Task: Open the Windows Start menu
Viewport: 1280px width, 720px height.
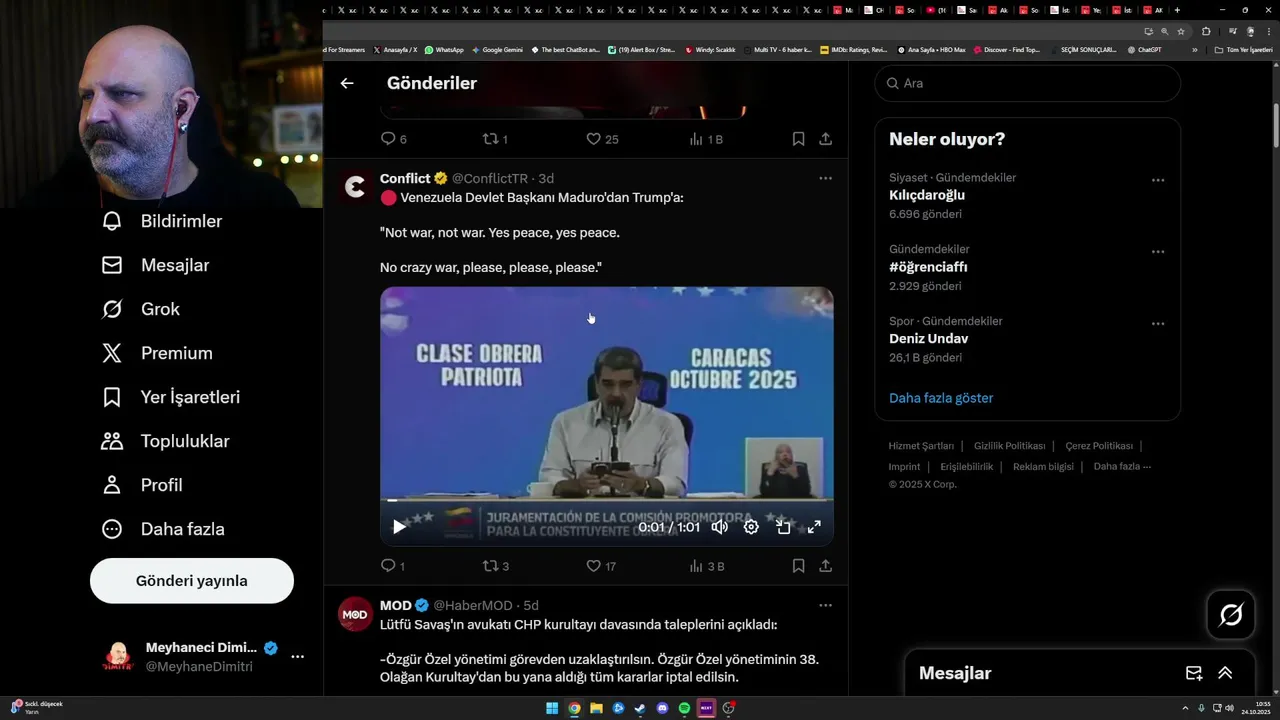Action: coord(552,708)
